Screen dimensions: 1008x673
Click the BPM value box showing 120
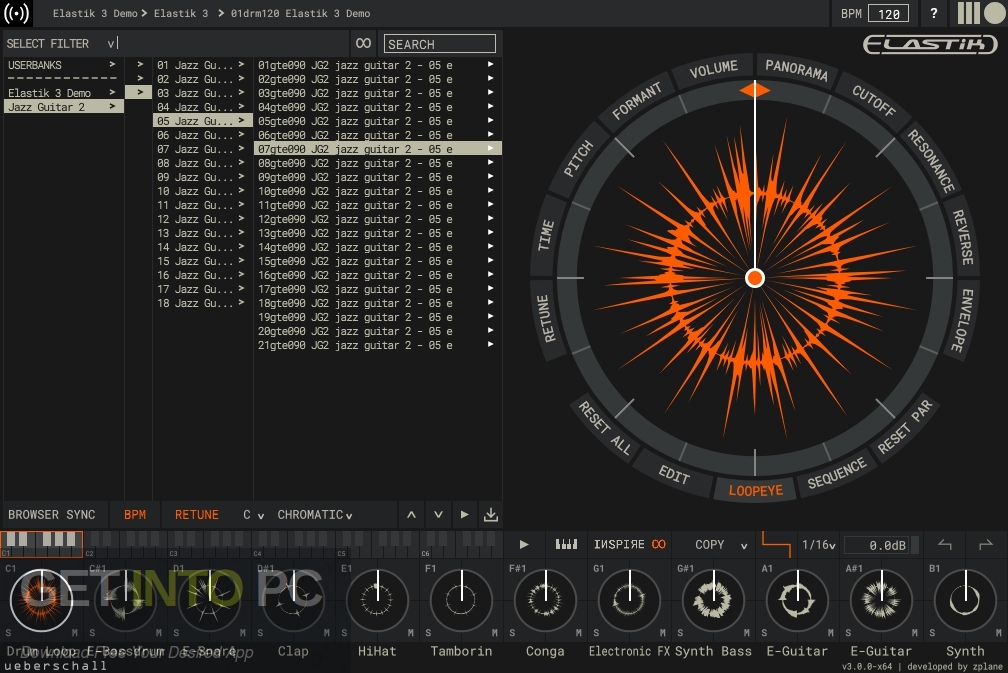pos(888,13)
